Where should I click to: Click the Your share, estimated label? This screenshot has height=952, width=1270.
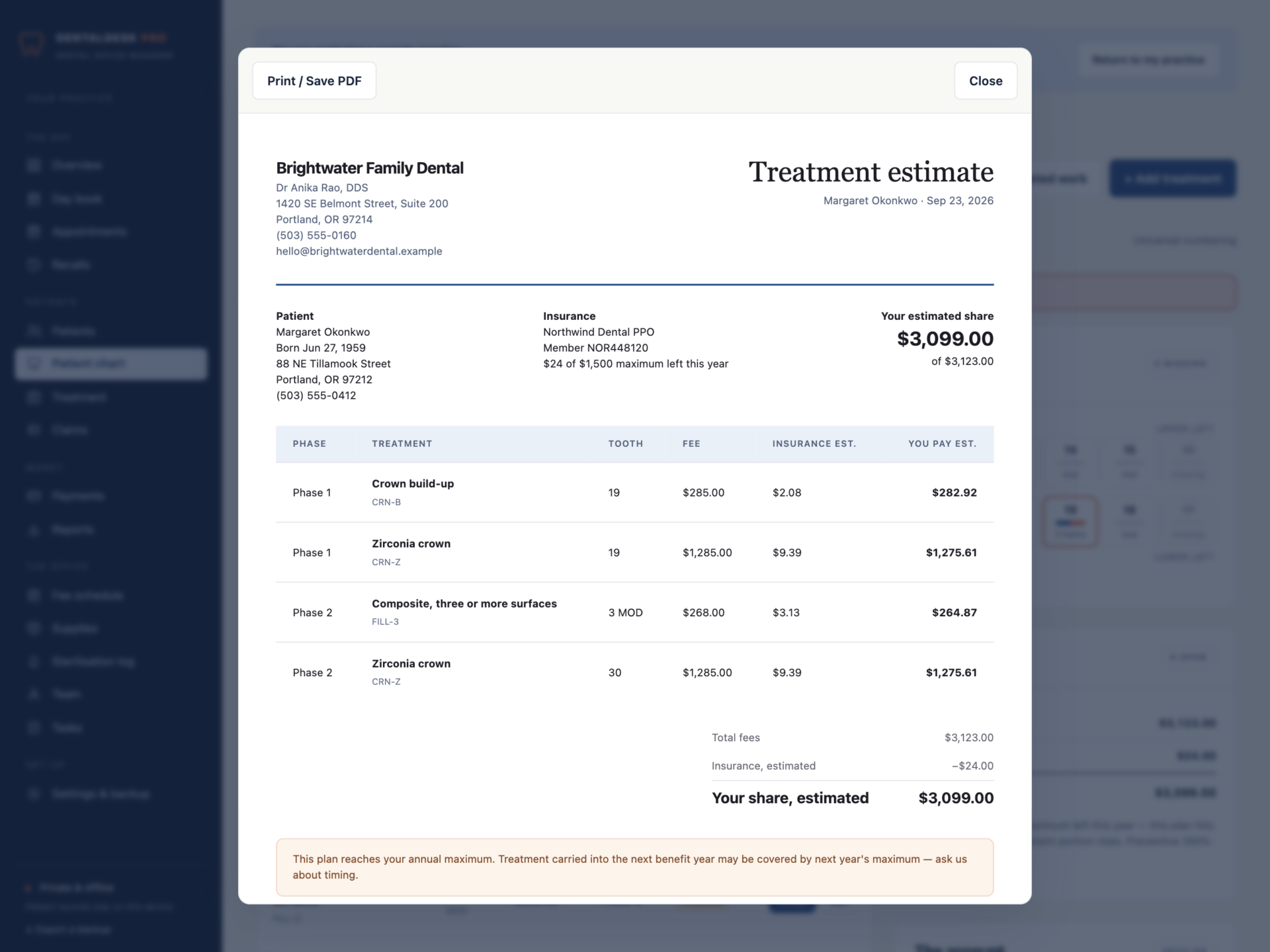790,798
